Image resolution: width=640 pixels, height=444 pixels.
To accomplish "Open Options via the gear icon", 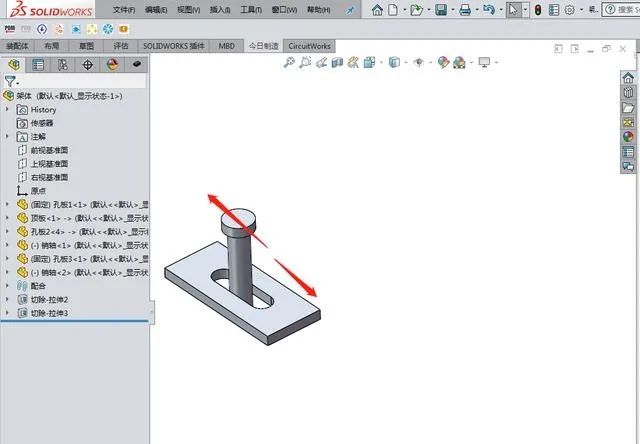I will point(570,10).
